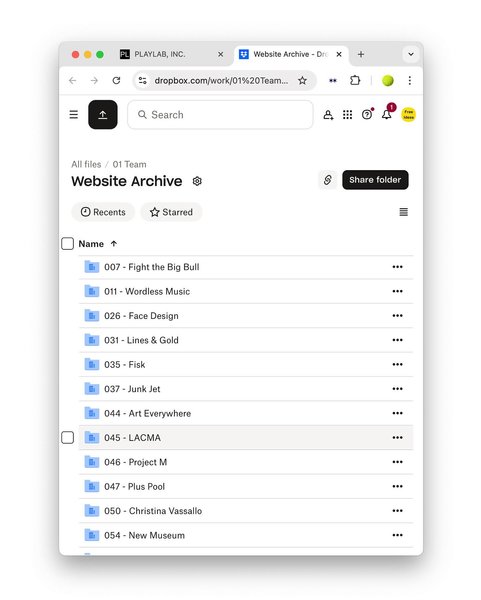
Task: Go to the 01 Team breadcrumb
Action: point(129,164)
